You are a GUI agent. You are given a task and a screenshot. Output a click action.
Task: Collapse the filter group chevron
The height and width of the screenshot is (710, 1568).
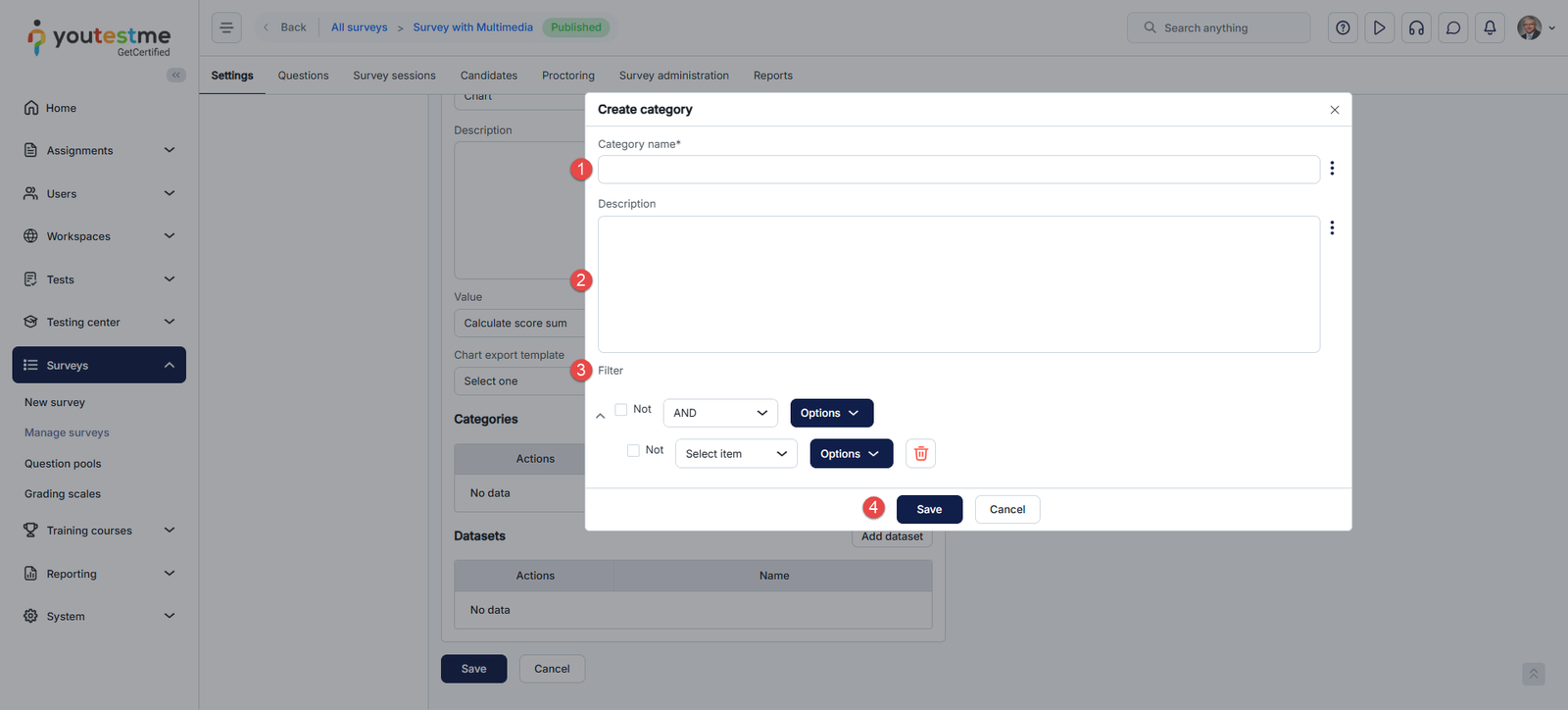point(601,416)
